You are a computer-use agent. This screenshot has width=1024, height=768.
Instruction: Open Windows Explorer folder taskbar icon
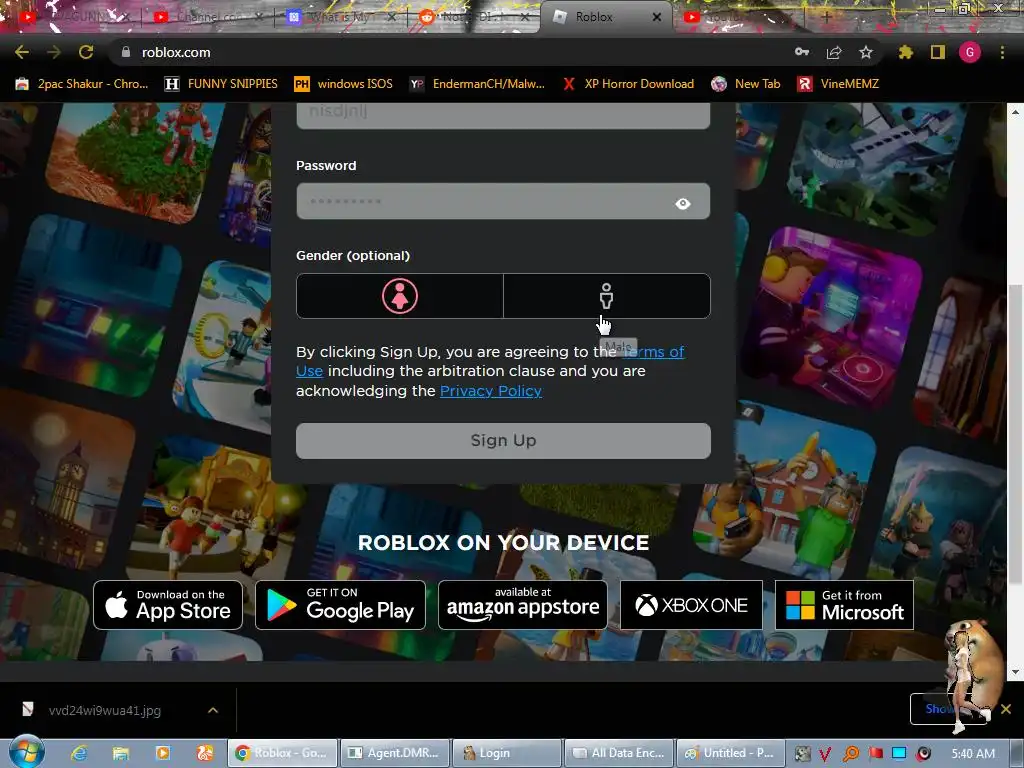pyautogui.click(x=121, y=753)
